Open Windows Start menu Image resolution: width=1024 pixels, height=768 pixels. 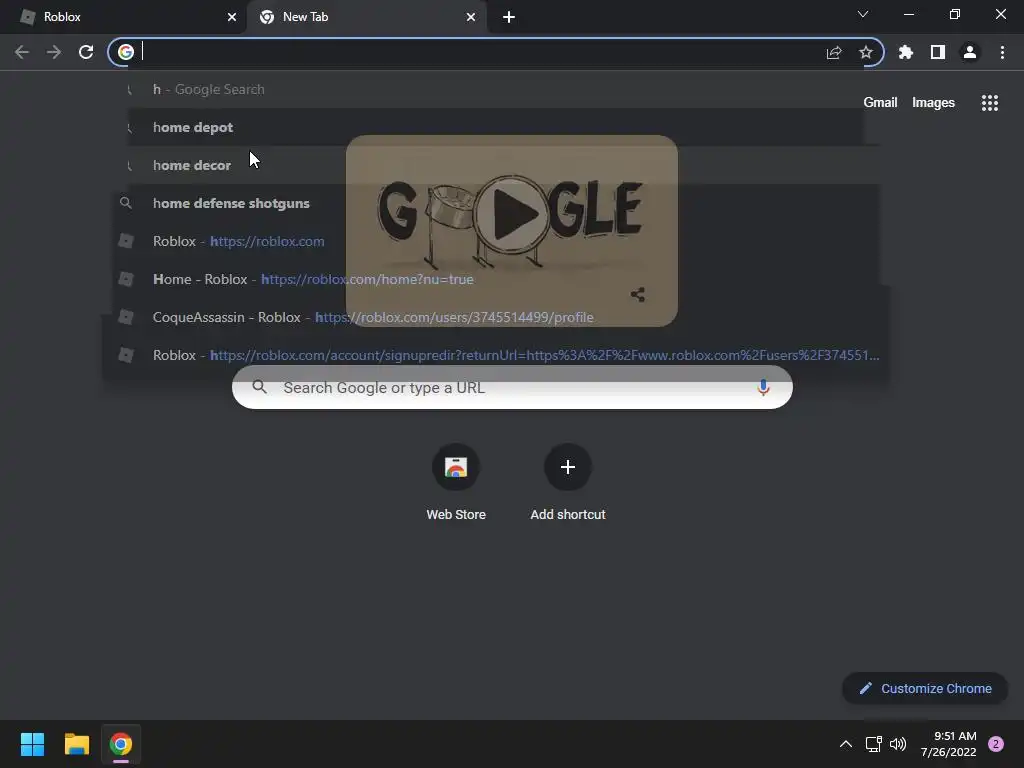click(x=32, y=744)
